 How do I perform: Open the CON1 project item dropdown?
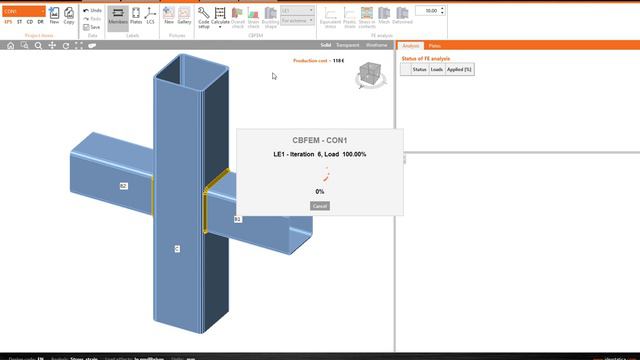(x=24, y=11)
